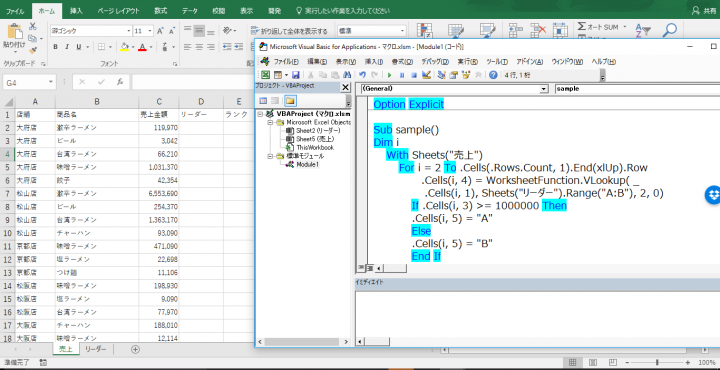Apply yellow fill color bucket
Screen dimensions: 720x370
124,47
